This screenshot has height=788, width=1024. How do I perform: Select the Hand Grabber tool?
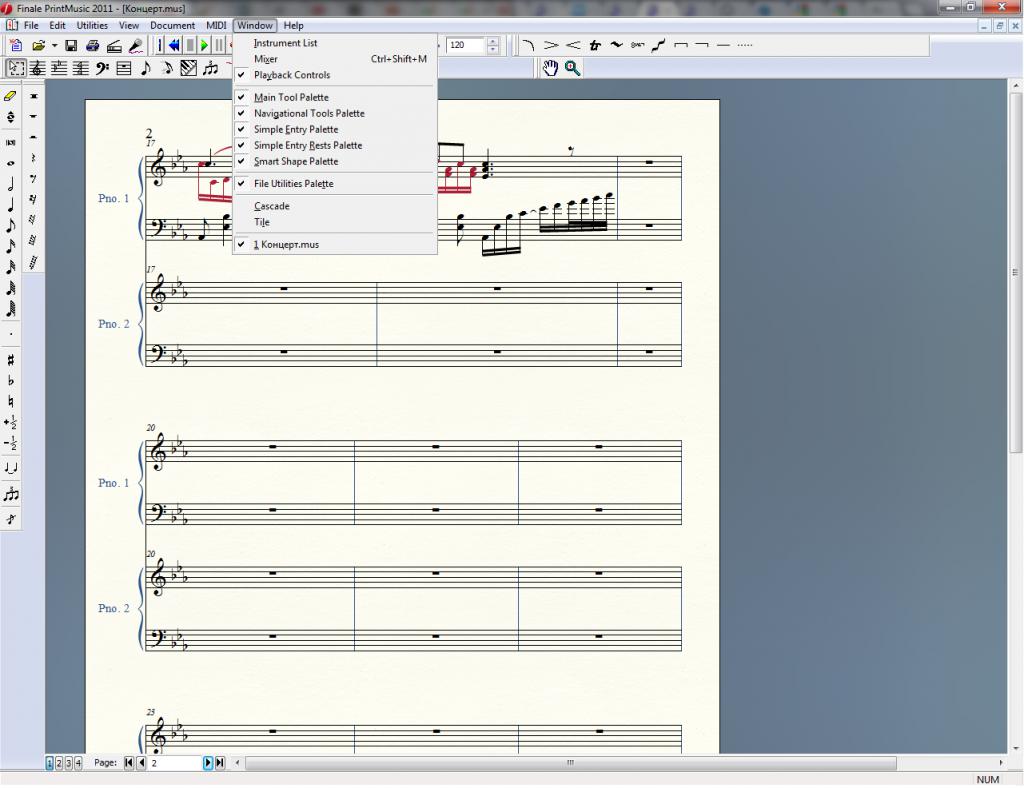coord(550,68)
